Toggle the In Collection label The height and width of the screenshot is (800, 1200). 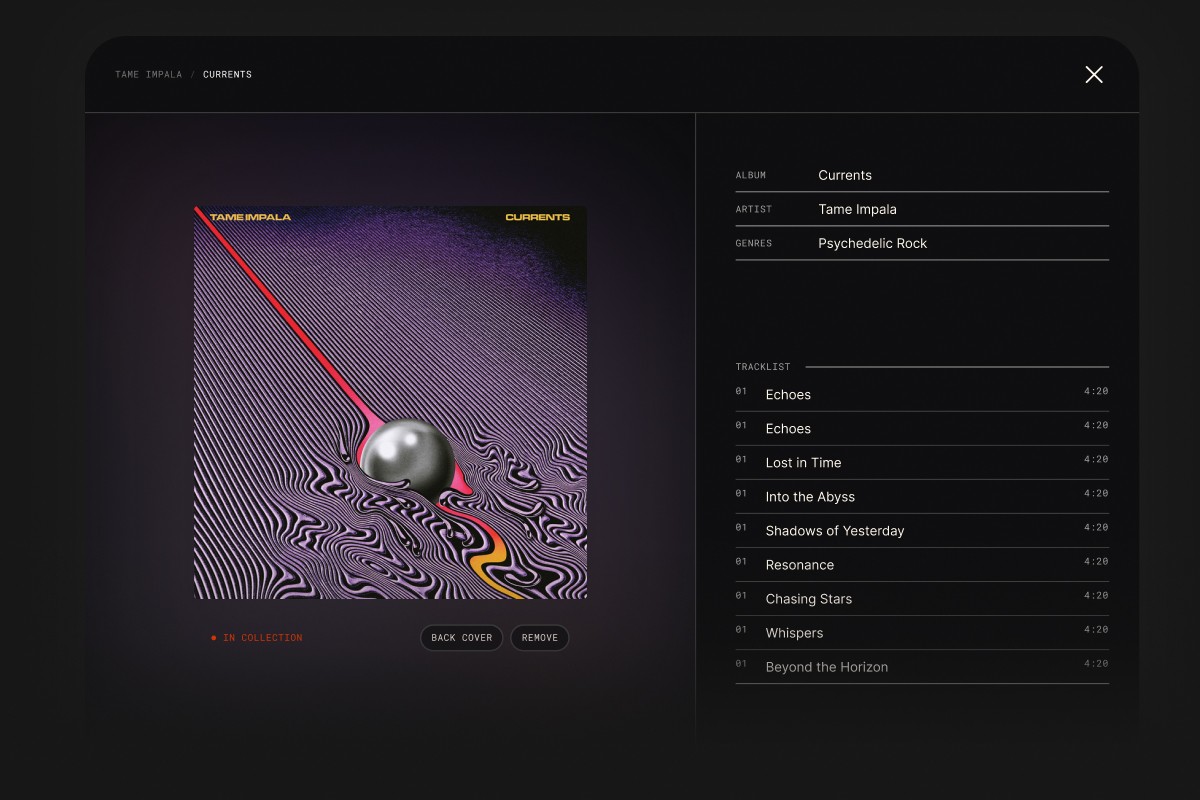point(265,637)
